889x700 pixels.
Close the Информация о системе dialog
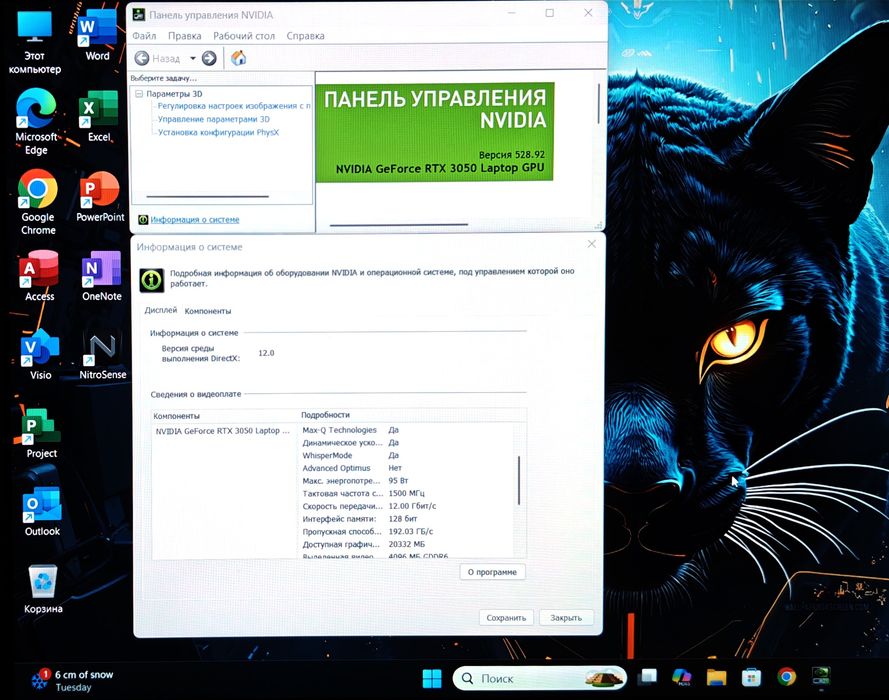pos(591,244)
